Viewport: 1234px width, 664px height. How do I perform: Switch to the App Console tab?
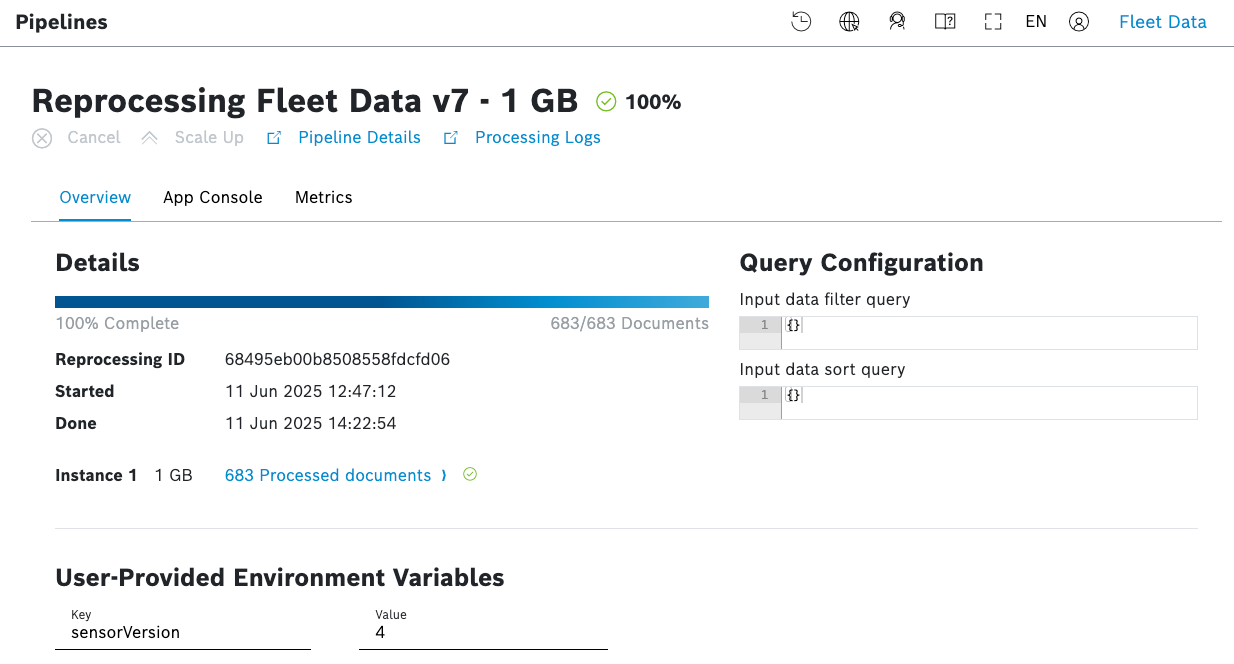[x=212, y=198]
